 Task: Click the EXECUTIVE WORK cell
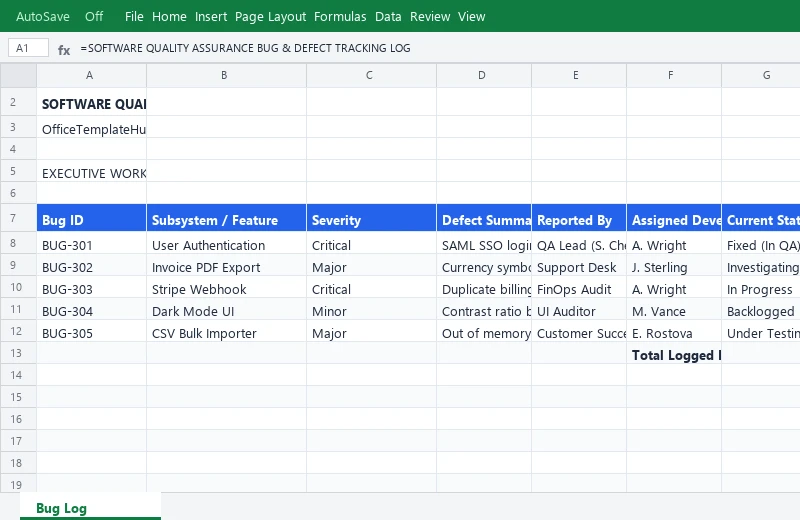coord(91,171)
